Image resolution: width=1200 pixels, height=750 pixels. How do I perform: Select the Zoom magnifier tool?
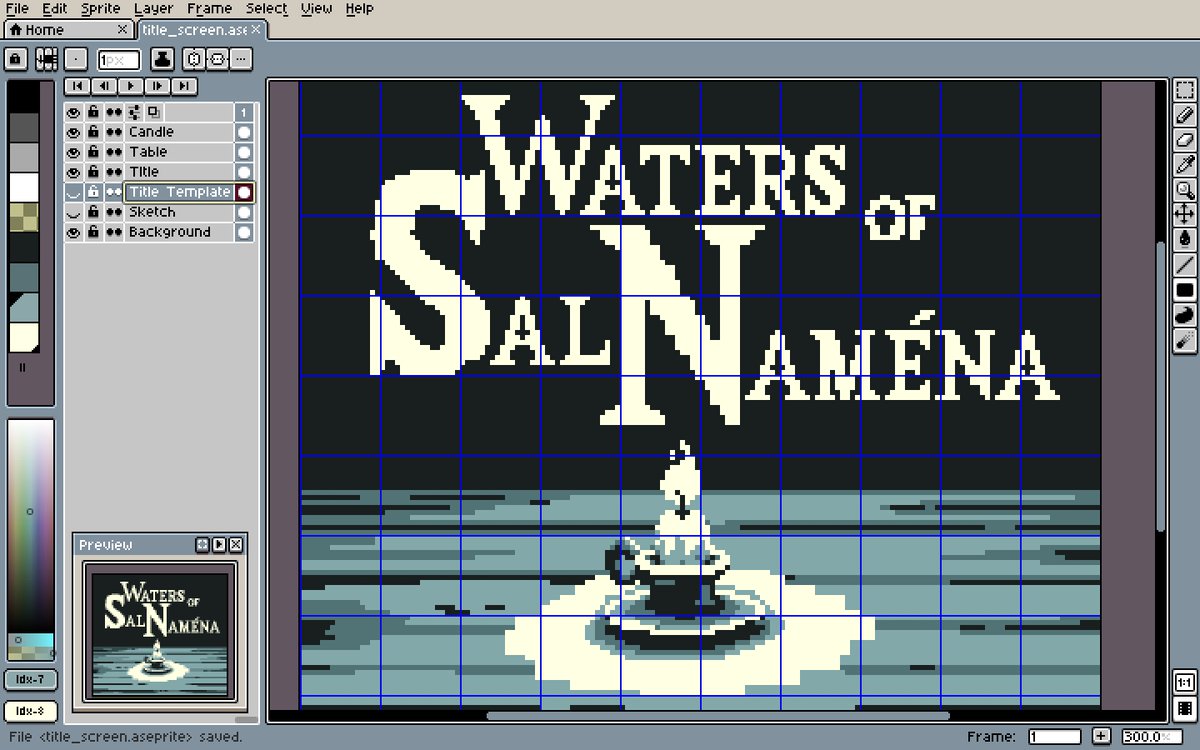pos(1185,189)
